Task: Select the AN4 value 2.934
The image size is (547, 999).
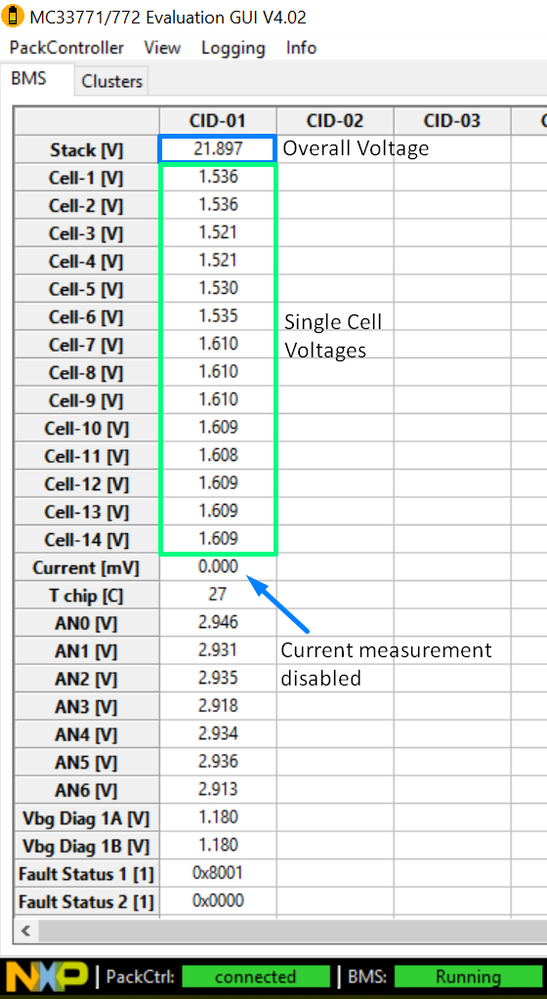Action: [218, 735]
